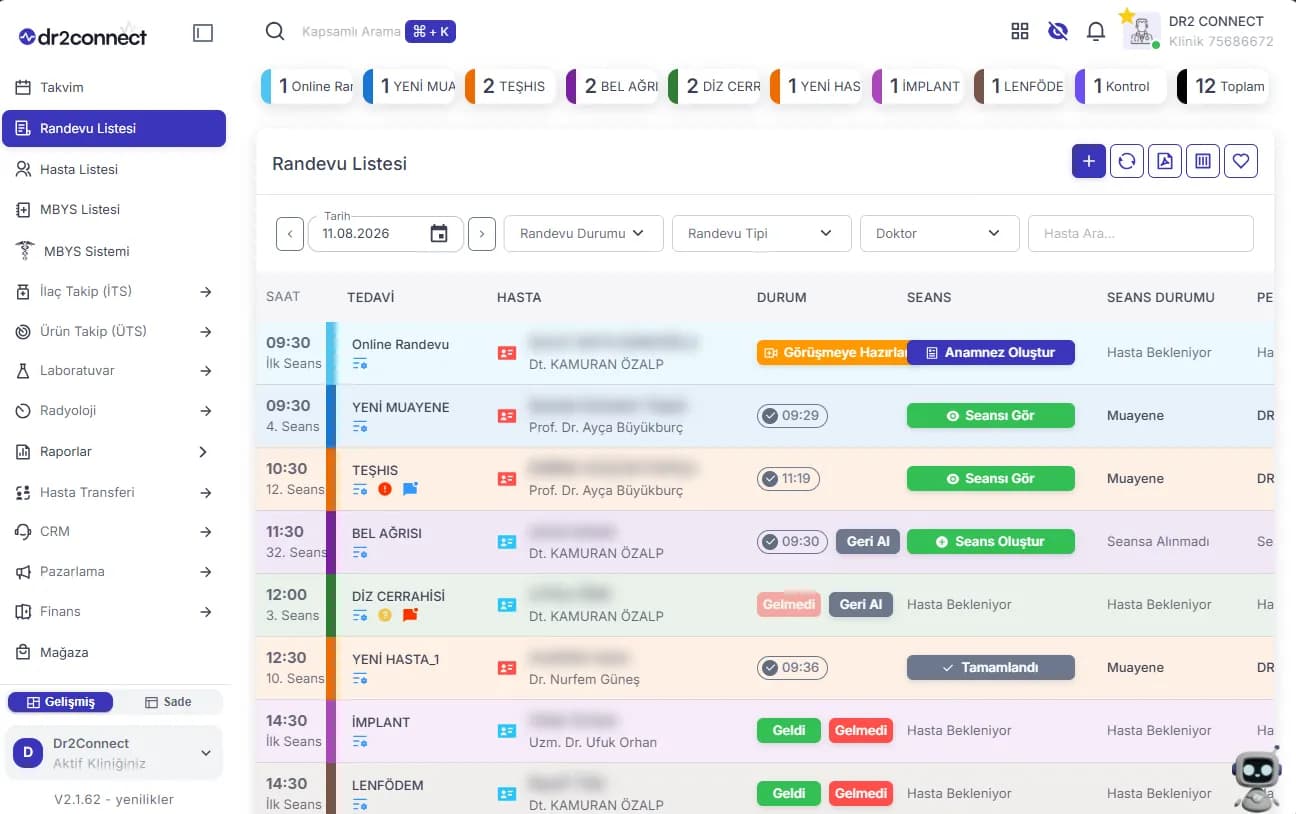Expand the Raporlar menu
This screenshot has width=1296, height=814.
[114, 451]
